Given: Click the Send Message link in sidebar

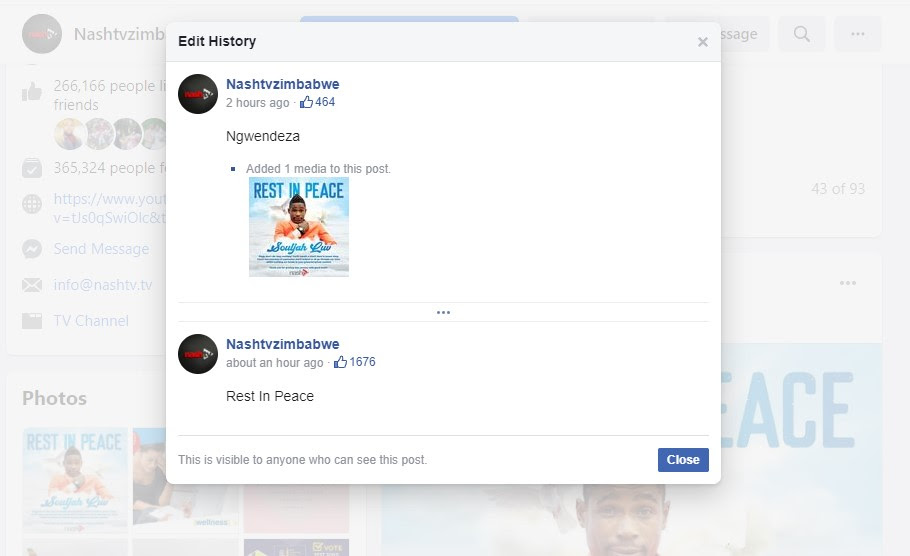Looking at the screenshot, I should point(101,249).
